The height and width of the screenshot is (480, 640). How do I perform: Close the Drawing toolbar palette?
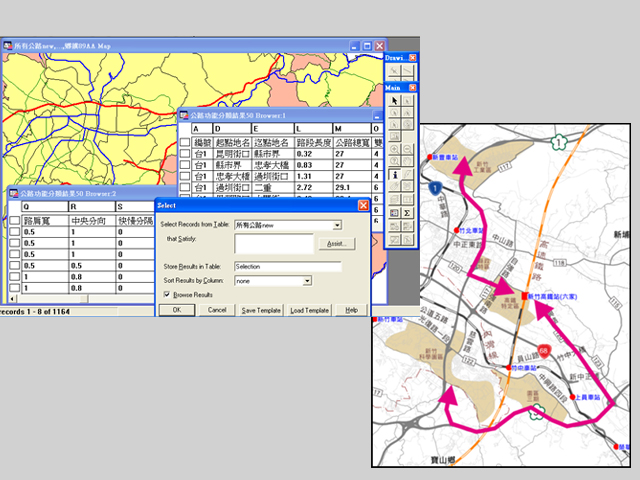[413, 58]
